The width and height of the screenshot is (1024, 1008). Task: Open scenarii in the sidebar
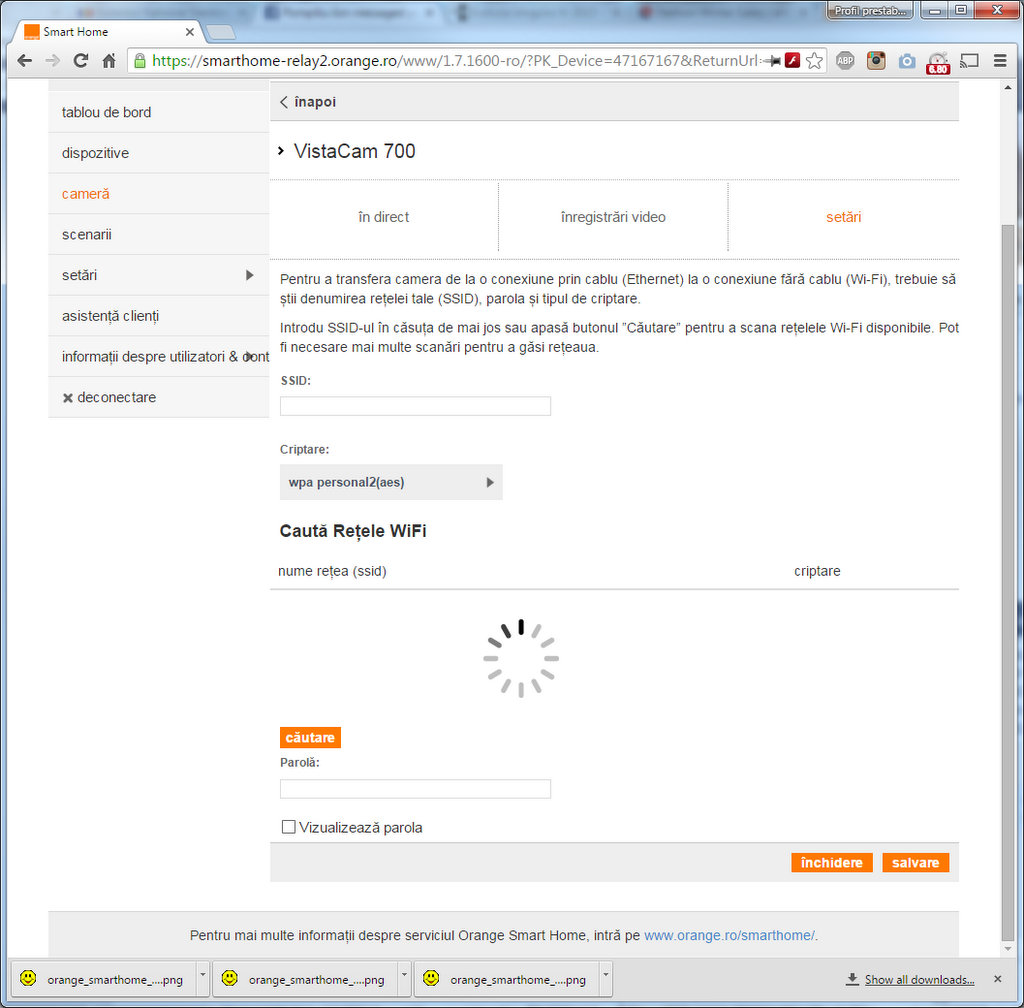click(x=159, y=234)
